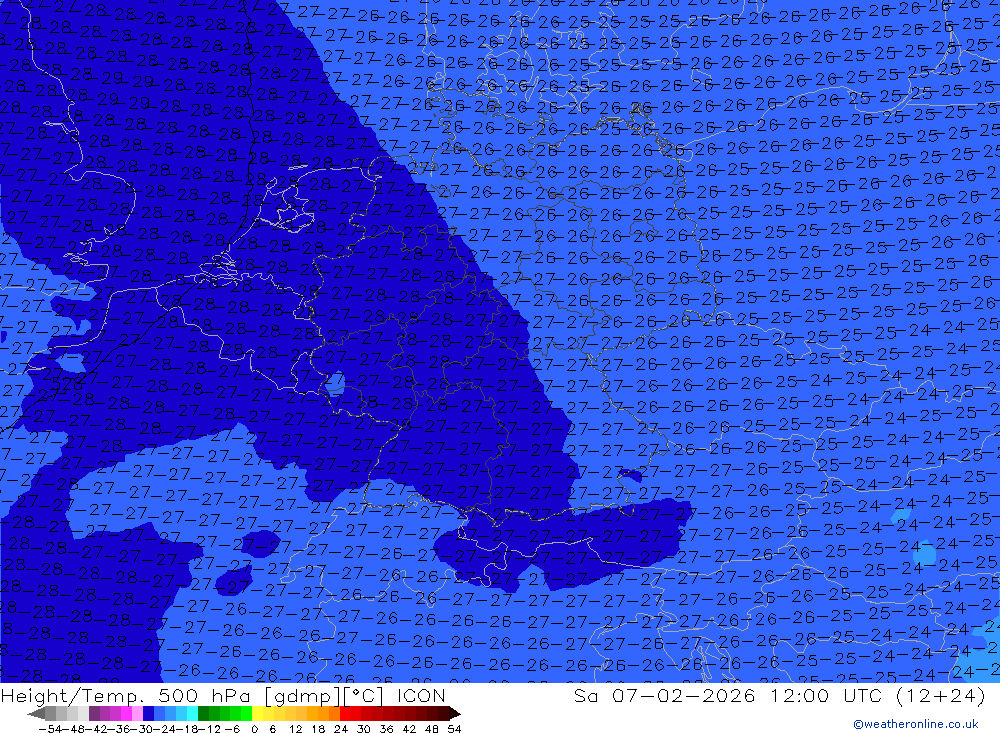
Task: Click the yellow 0 legend swatch
Action: pyautogui.click(x=257, y=714)
